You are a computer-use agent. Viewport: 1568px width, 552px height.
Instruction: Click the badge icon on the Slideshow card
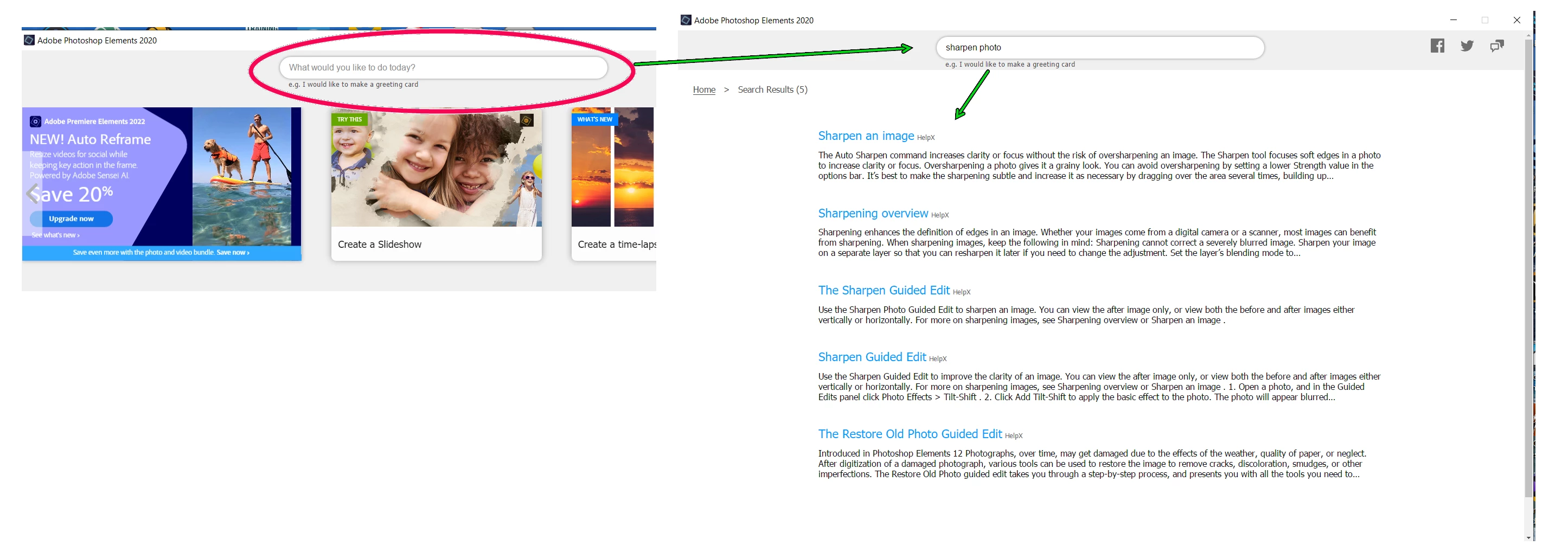(527, 120)
